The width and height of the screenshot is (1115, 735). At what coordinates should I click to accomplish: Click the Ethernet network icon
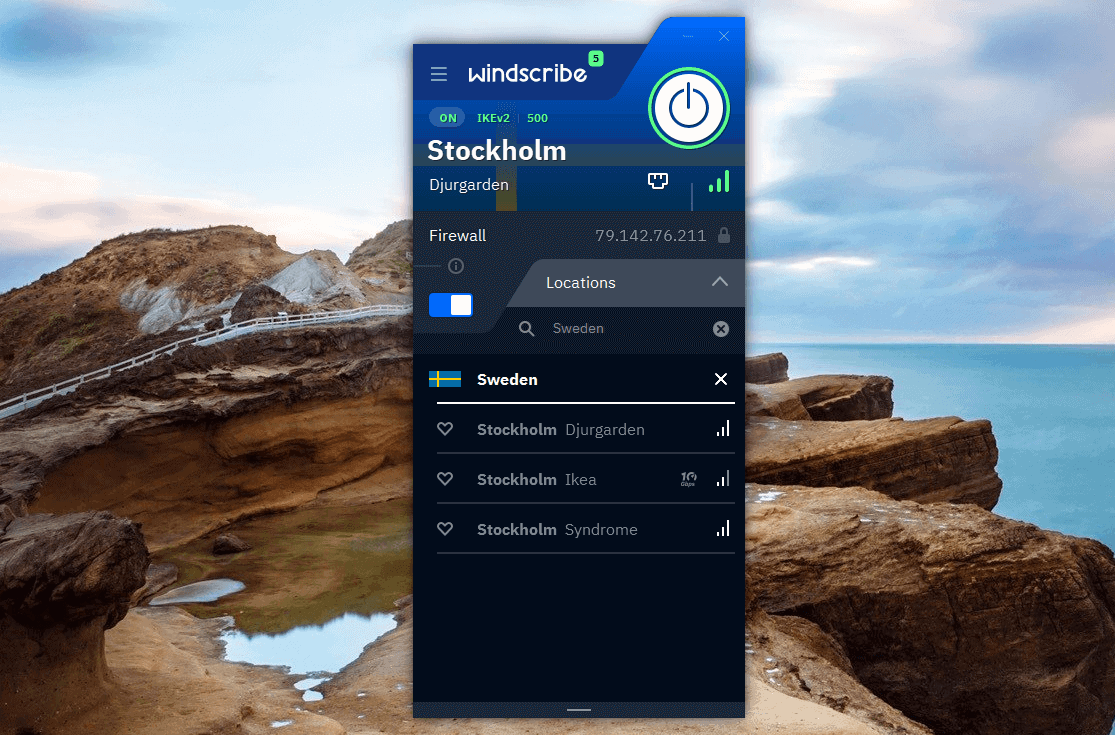click(x=658, y=181)
